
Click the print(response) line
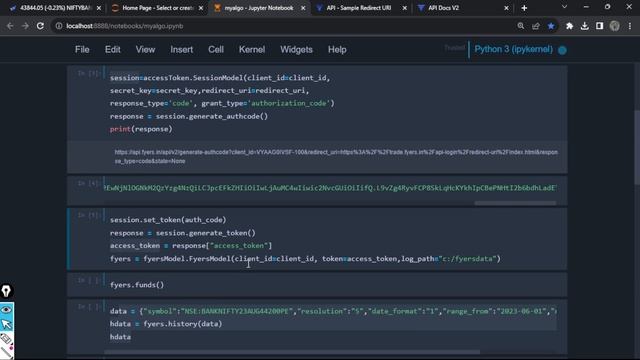coord(141,129)
